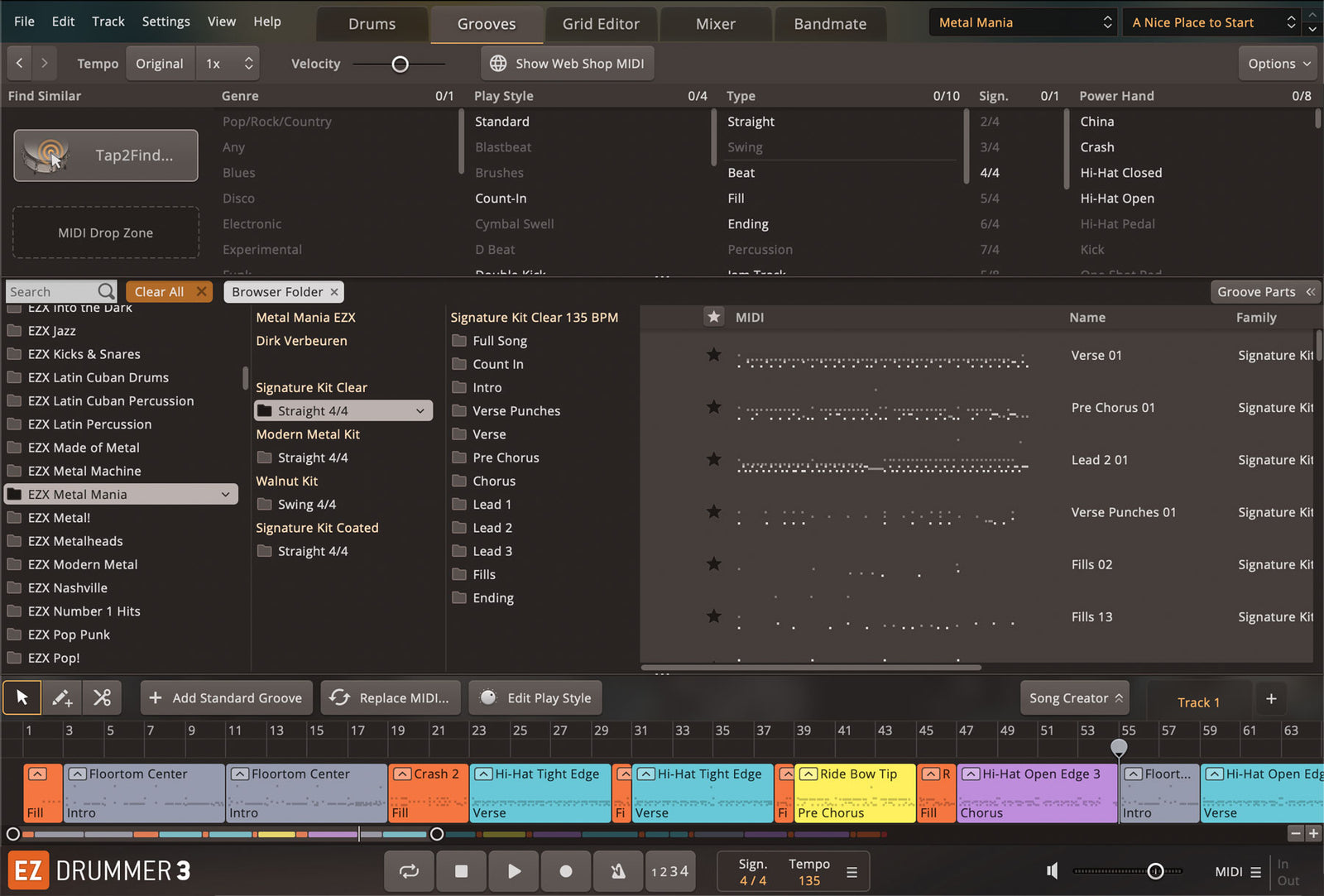
Task: Expand the EZX Metal Mania folder chevron
Action: (x=225, y=495)
